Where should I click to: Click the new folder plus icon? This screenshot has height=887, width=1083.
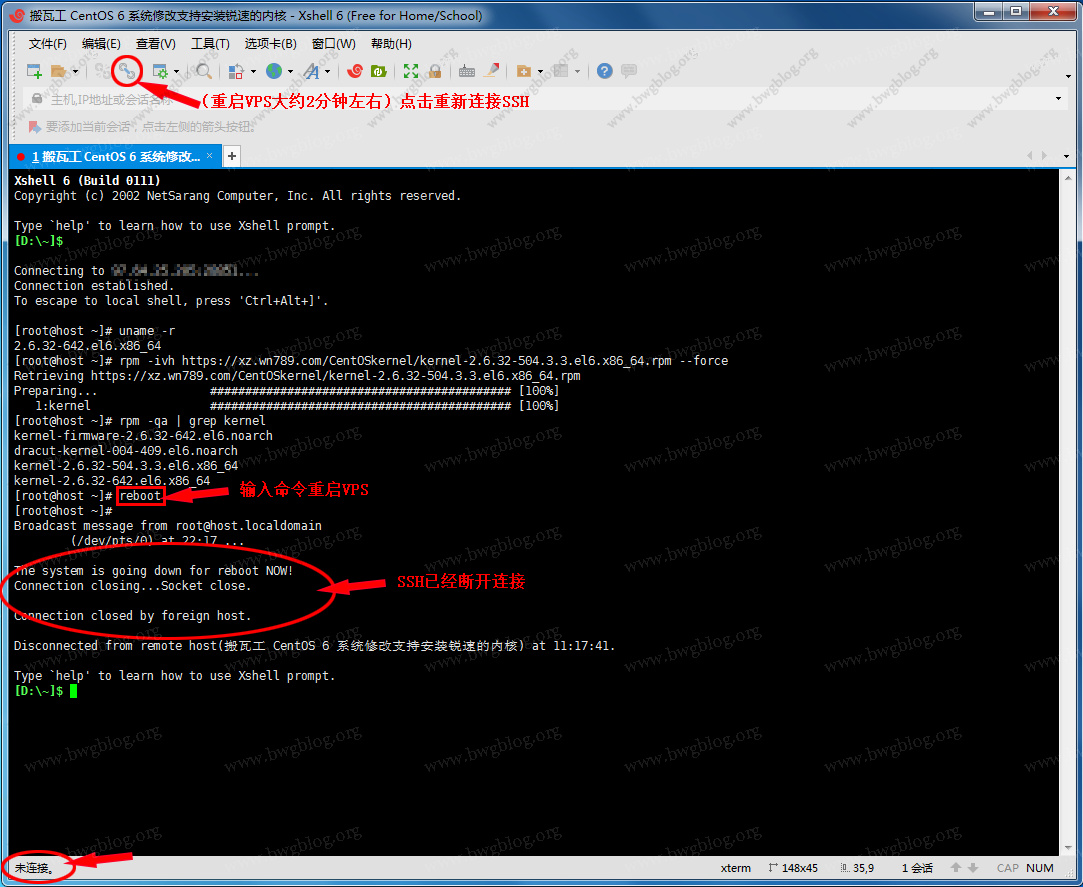coord(524,70)
